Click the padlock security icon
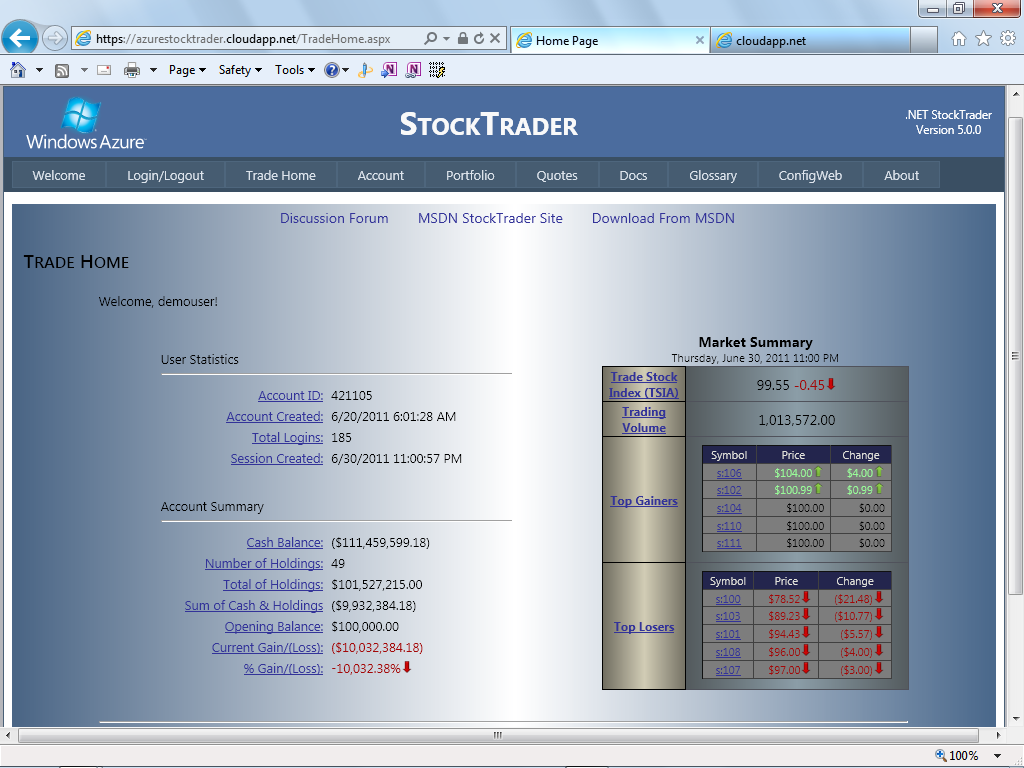Image resolution: width=1024 pixels, height=768 pixels. (462, 39)
